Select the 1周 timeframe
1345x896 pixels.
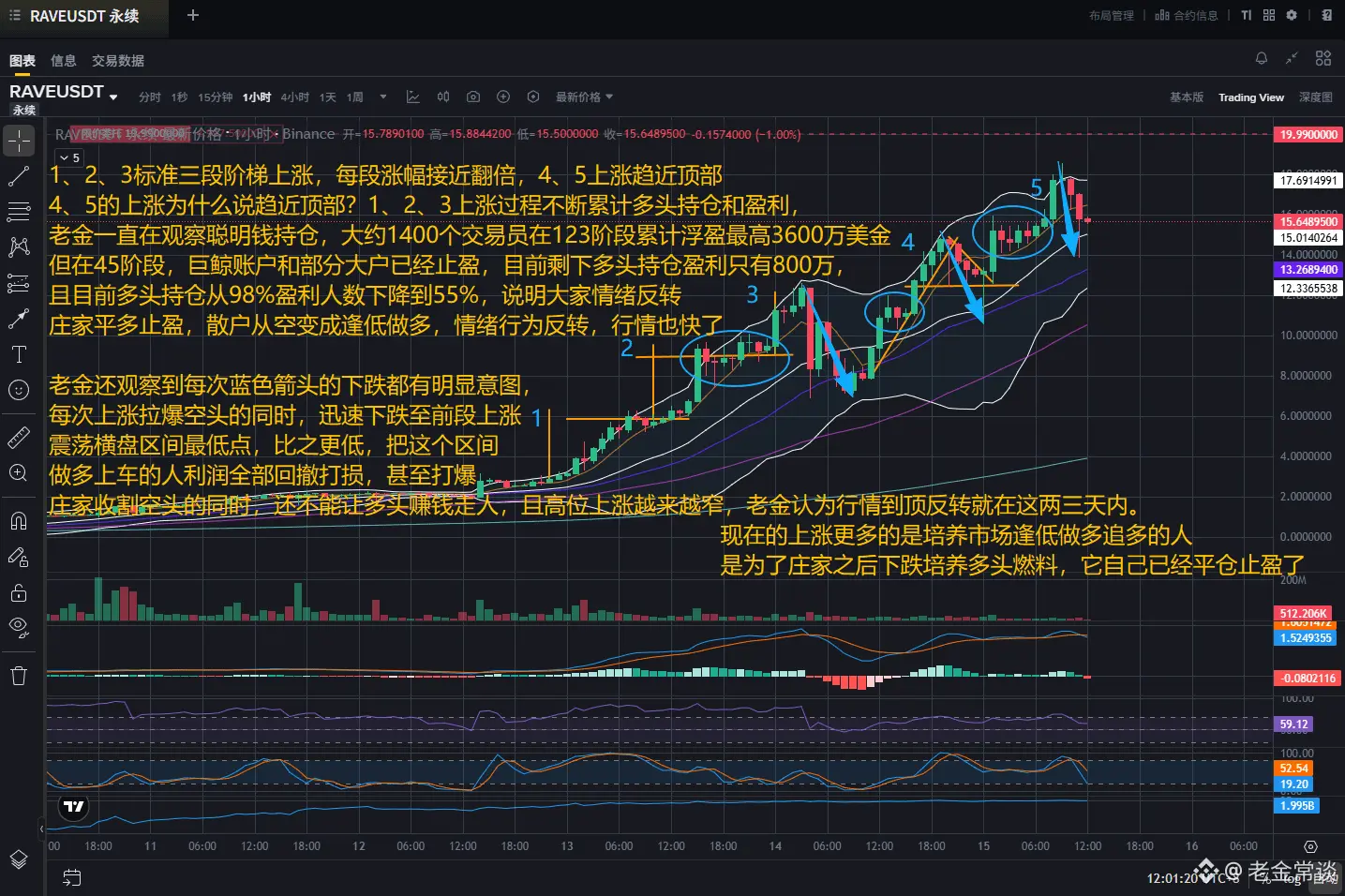click(x=355, y=97)
